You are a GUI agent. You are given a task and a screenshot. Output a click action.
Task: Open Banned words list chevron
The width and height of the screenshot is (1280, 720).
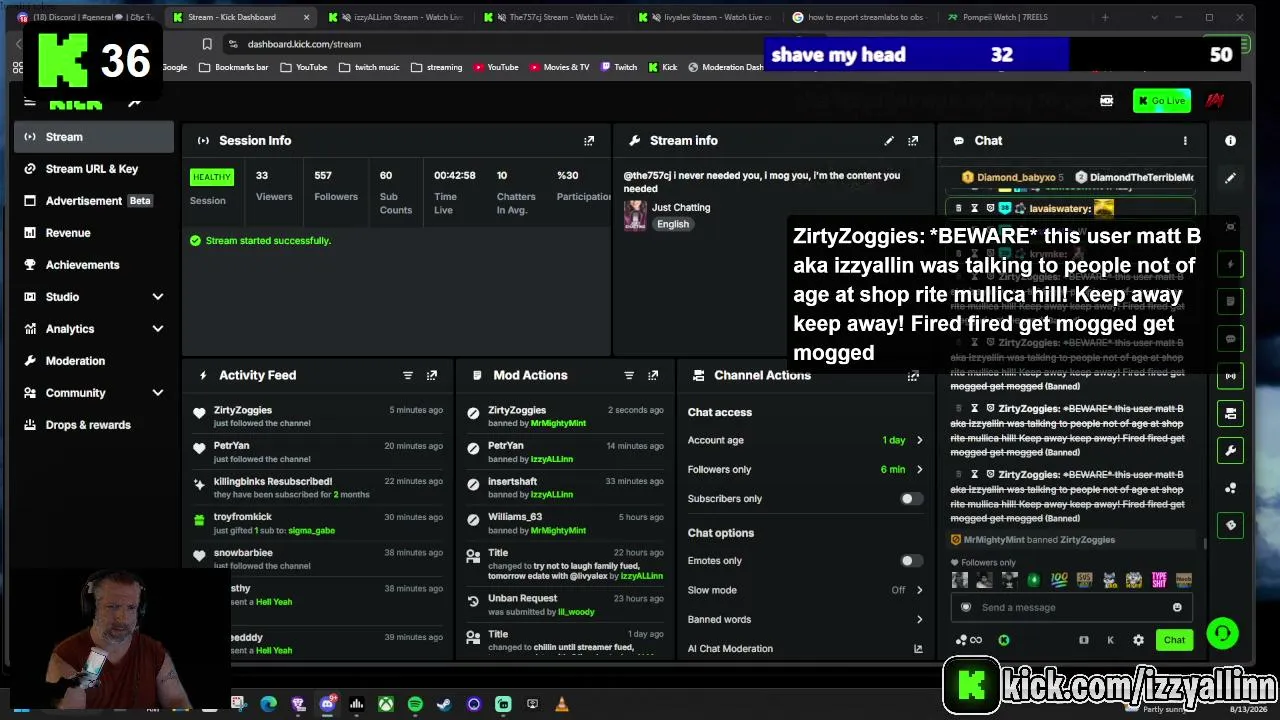920,619
